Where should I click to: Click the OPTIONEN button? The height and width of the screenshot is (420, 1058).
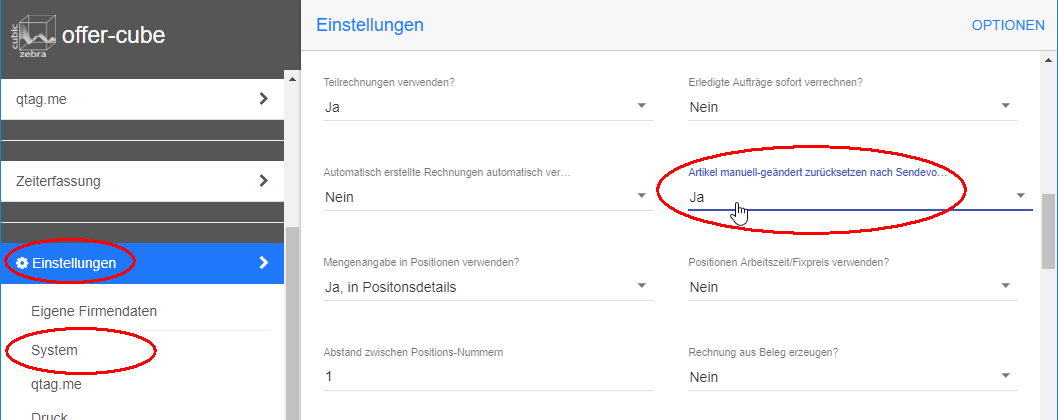(x=1007, y=25)
